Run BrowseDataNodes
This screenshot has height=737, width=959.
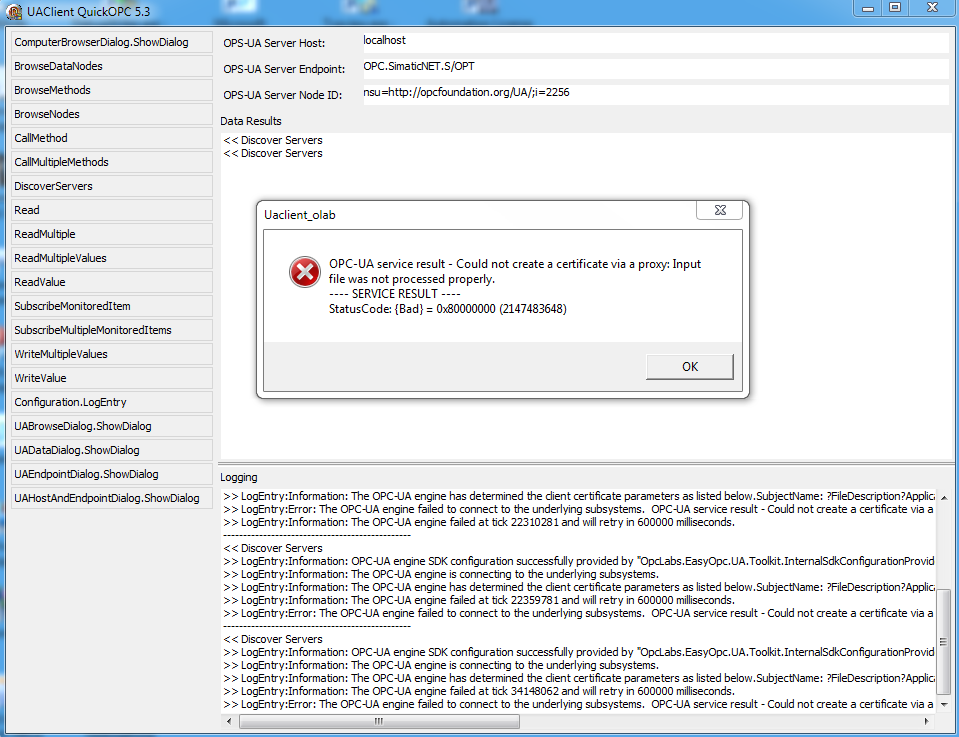[112, 66]
